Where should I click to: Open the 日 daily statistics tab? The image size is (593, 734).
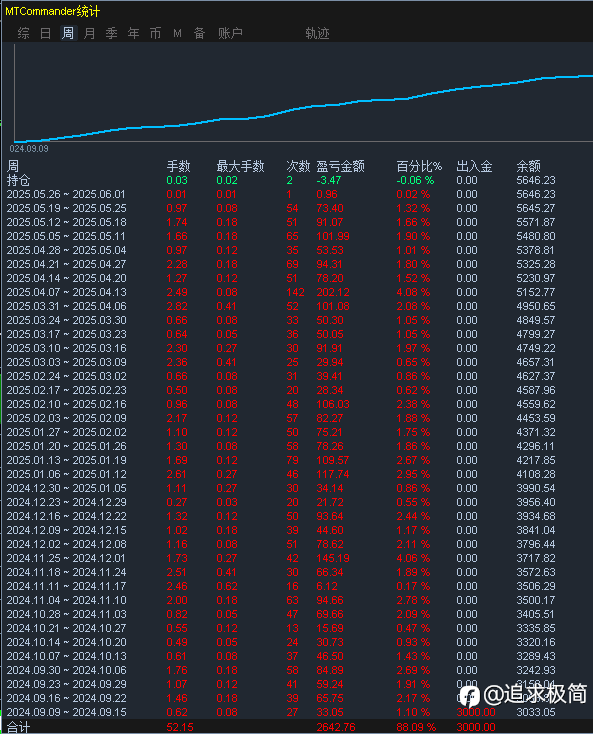[x=45, y=33]
